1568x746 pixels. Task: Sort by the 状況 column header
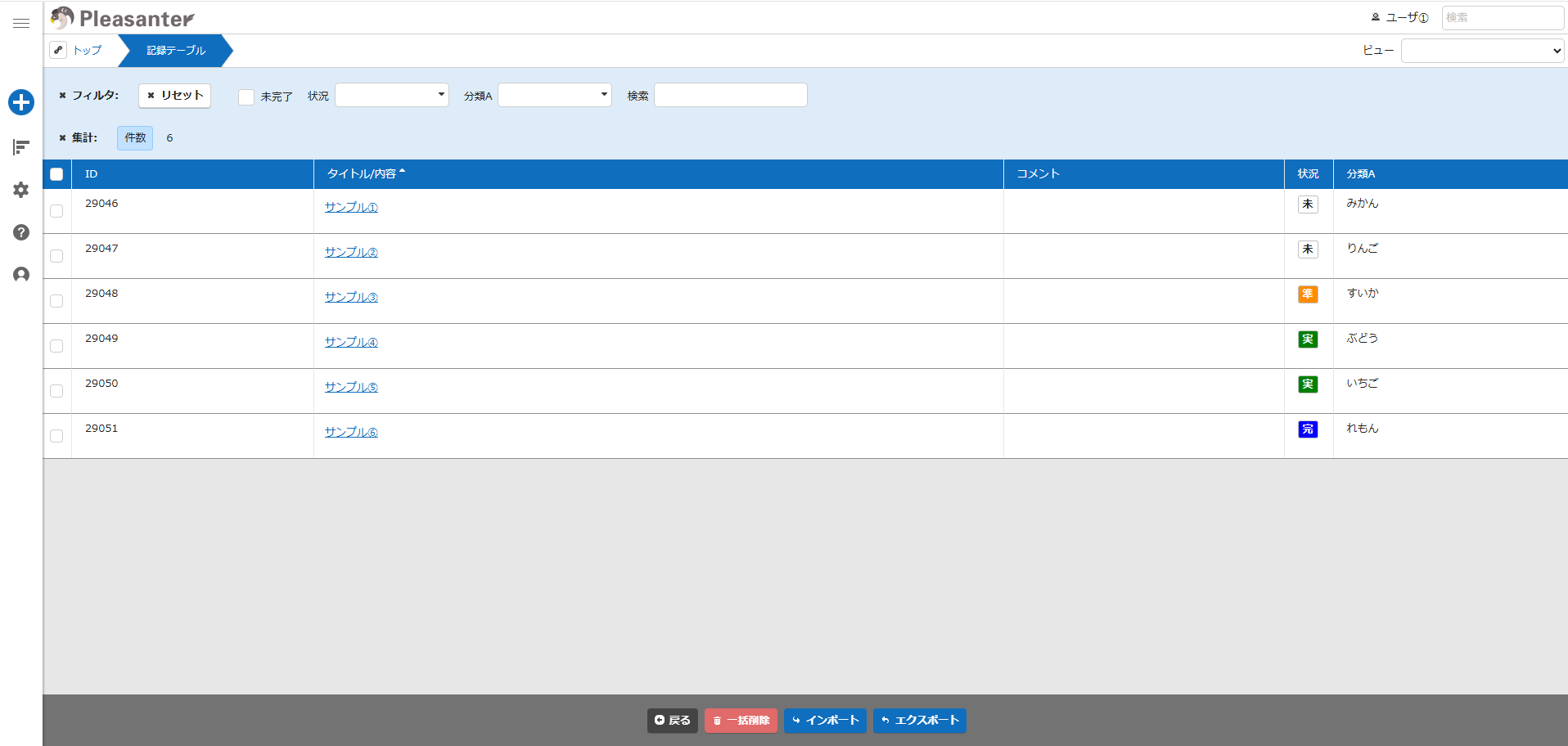(x=1309, y=174)
